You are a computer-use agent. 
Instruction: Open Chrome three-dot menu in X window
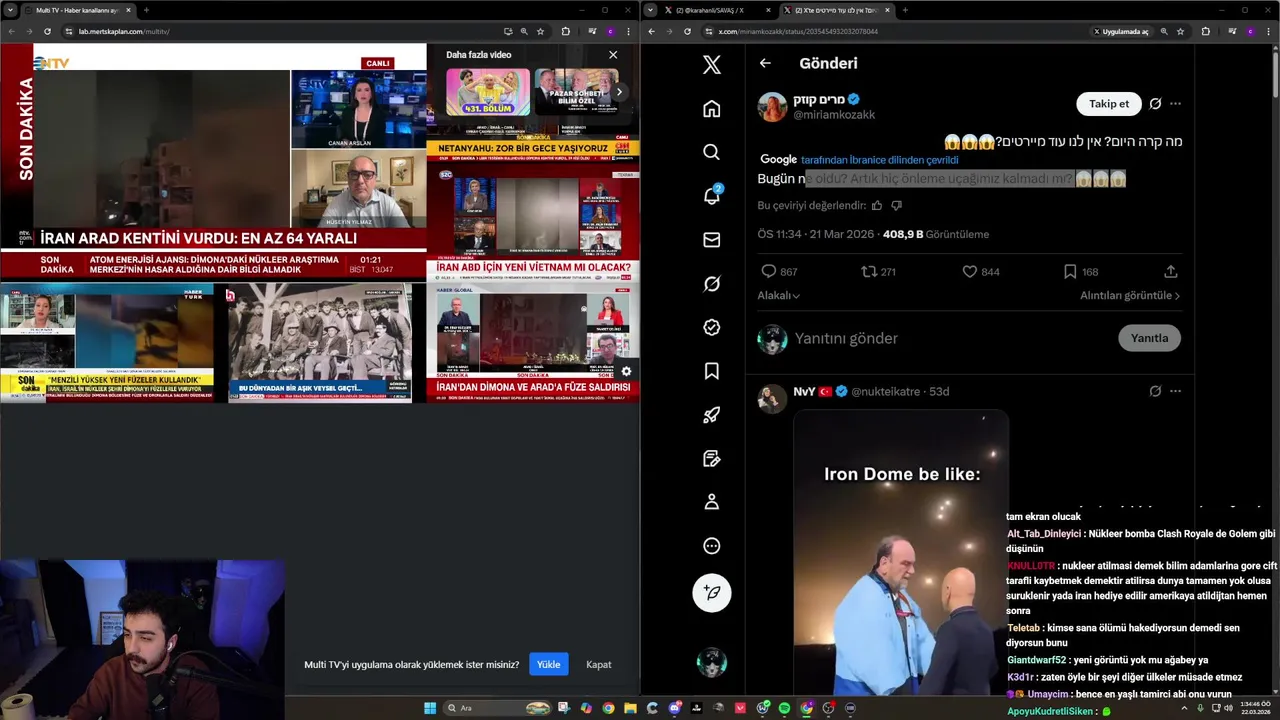pyautogui.click(x=1267, y=31)
